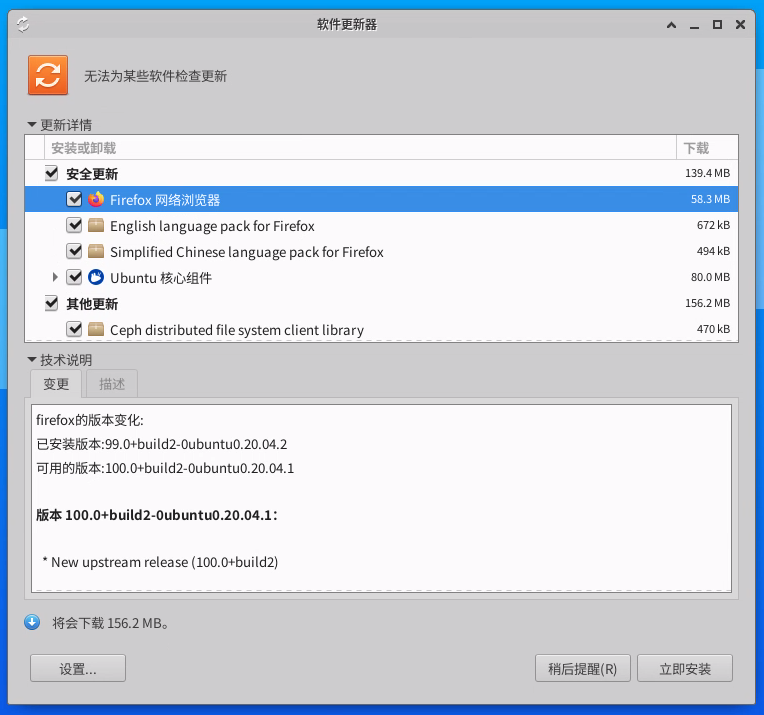Click 无法为某些软件检查更新 message
The width and height of the screenshot is (764, 715).
(x=155, y=76)
